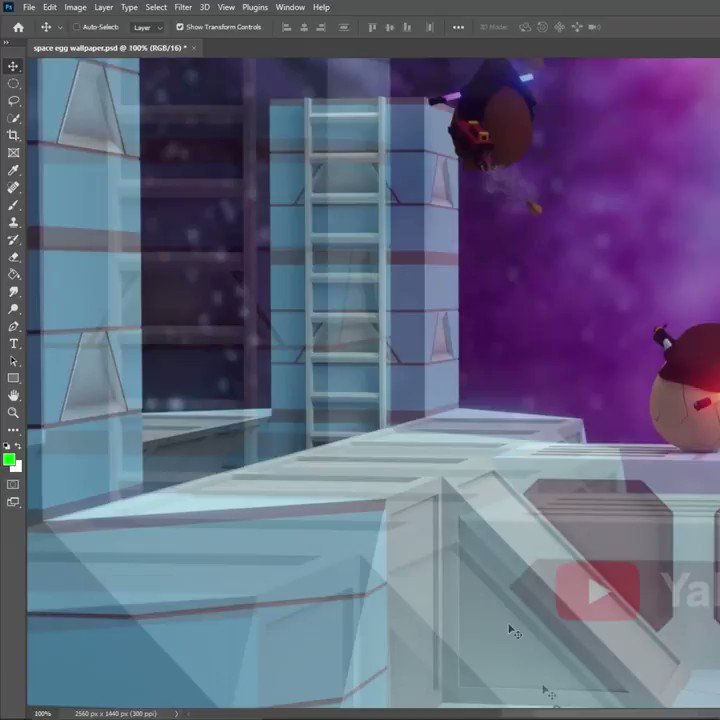Close the space egg wallpaper.psd tab
The image size is (720, 720).
[x=194, y=48]
